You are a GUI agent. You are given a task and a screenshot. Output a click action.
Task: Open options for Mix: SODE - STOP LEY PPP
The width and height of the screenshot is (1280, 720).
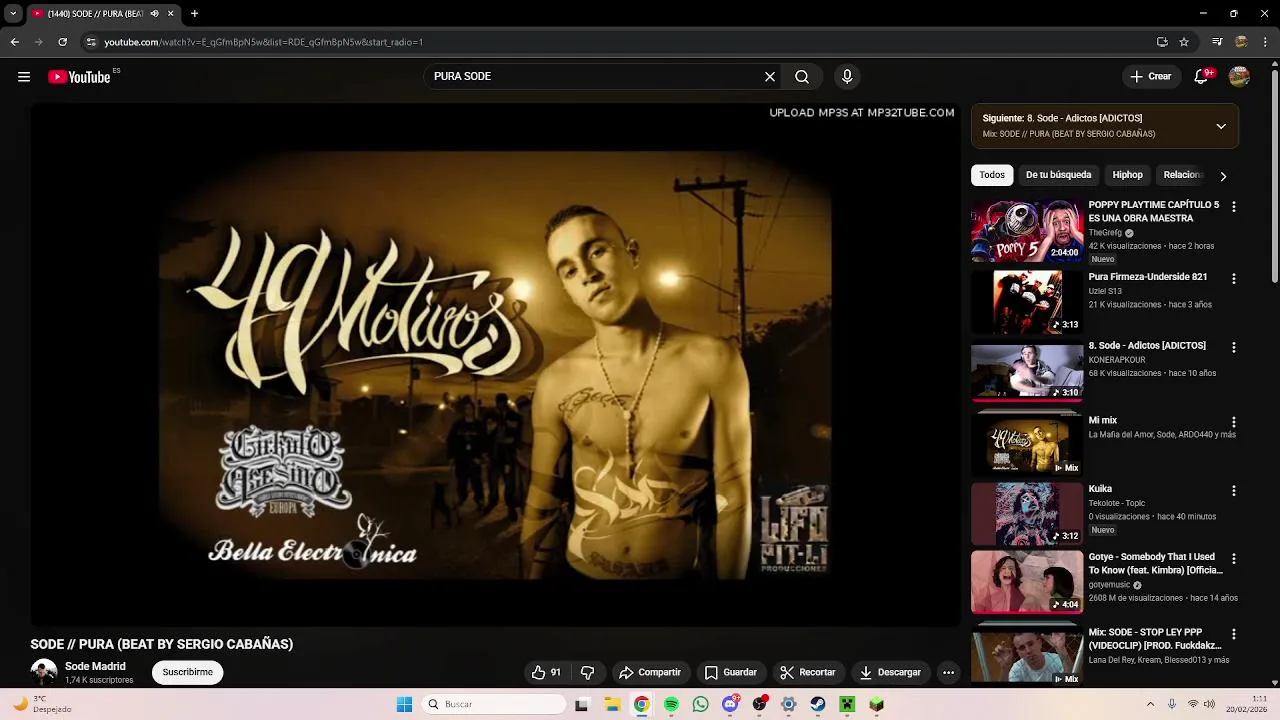[1233, 634]
